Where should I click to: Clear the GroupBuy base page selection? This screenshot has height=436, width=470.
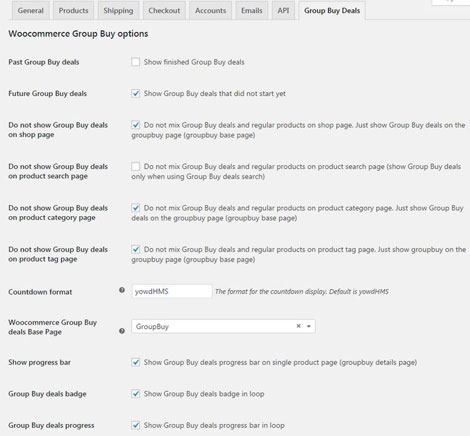[x=299, y=326]
